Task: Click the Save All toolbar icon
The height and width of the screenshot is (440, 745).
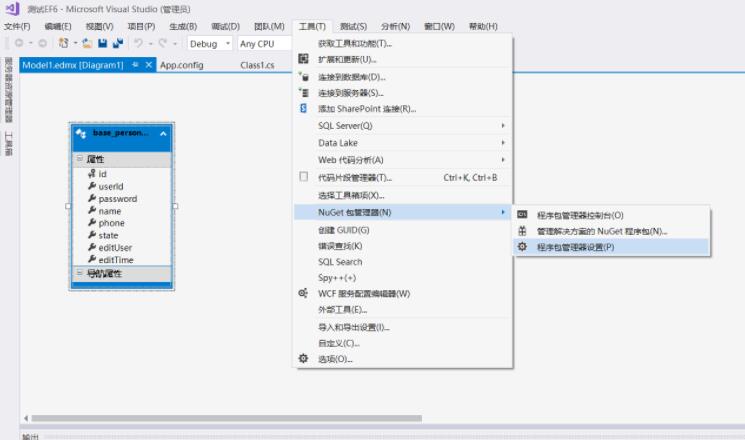Action: [x=118, y=43]
